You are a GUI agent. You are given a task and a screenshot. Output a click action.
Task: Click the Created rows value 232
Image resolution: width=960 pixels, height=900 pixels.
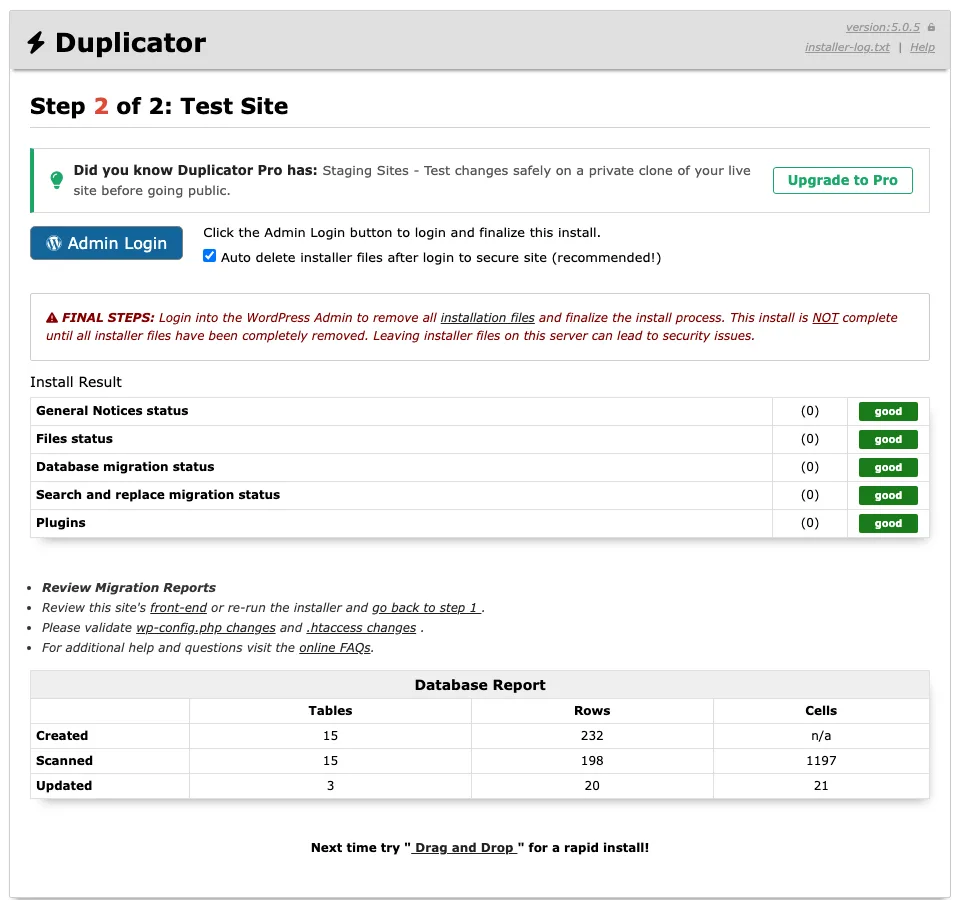click(592, 736)
